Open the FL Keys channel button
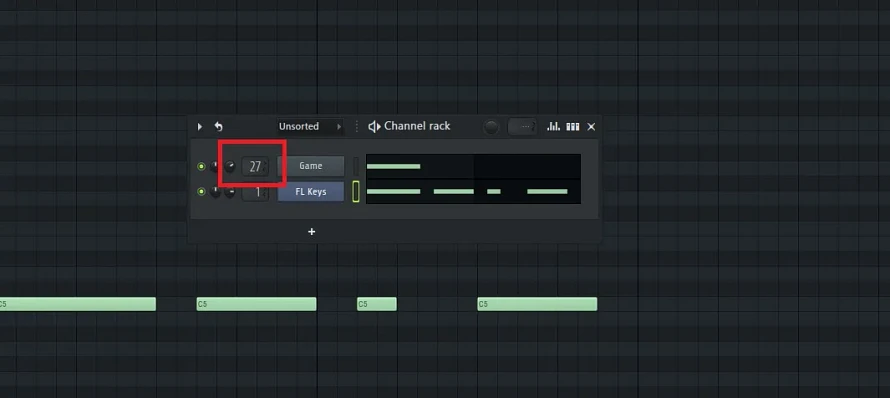 [311, 192]
